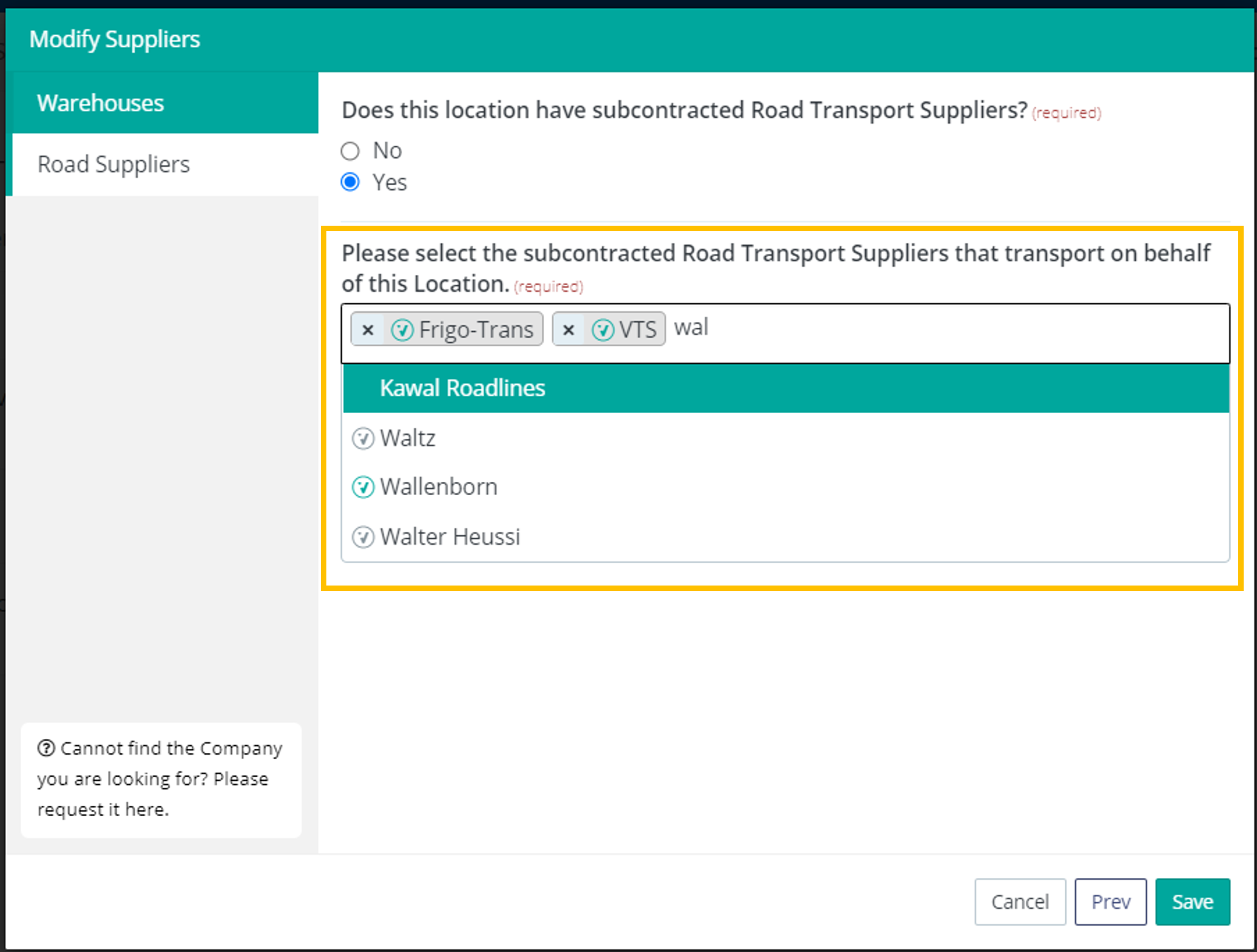Click the Cancel button

(x=1020, y=902)
